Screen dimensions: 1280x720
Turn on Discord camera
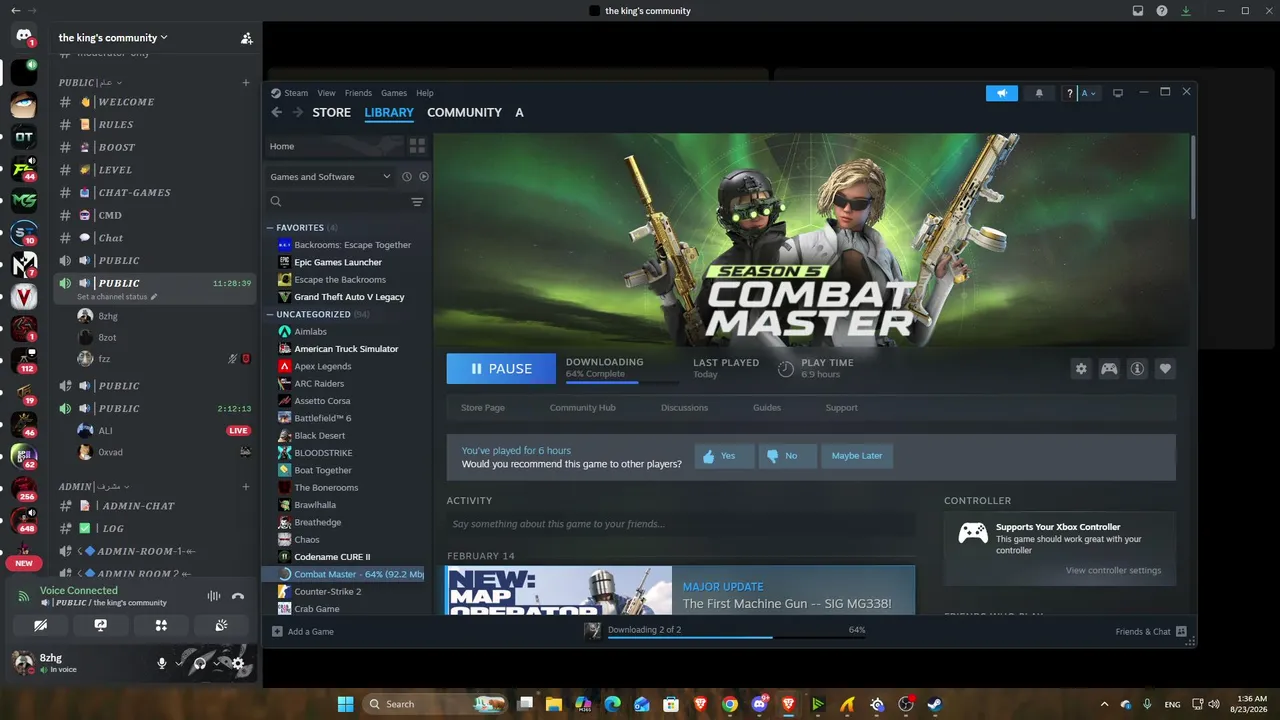[x=40, y=625]
